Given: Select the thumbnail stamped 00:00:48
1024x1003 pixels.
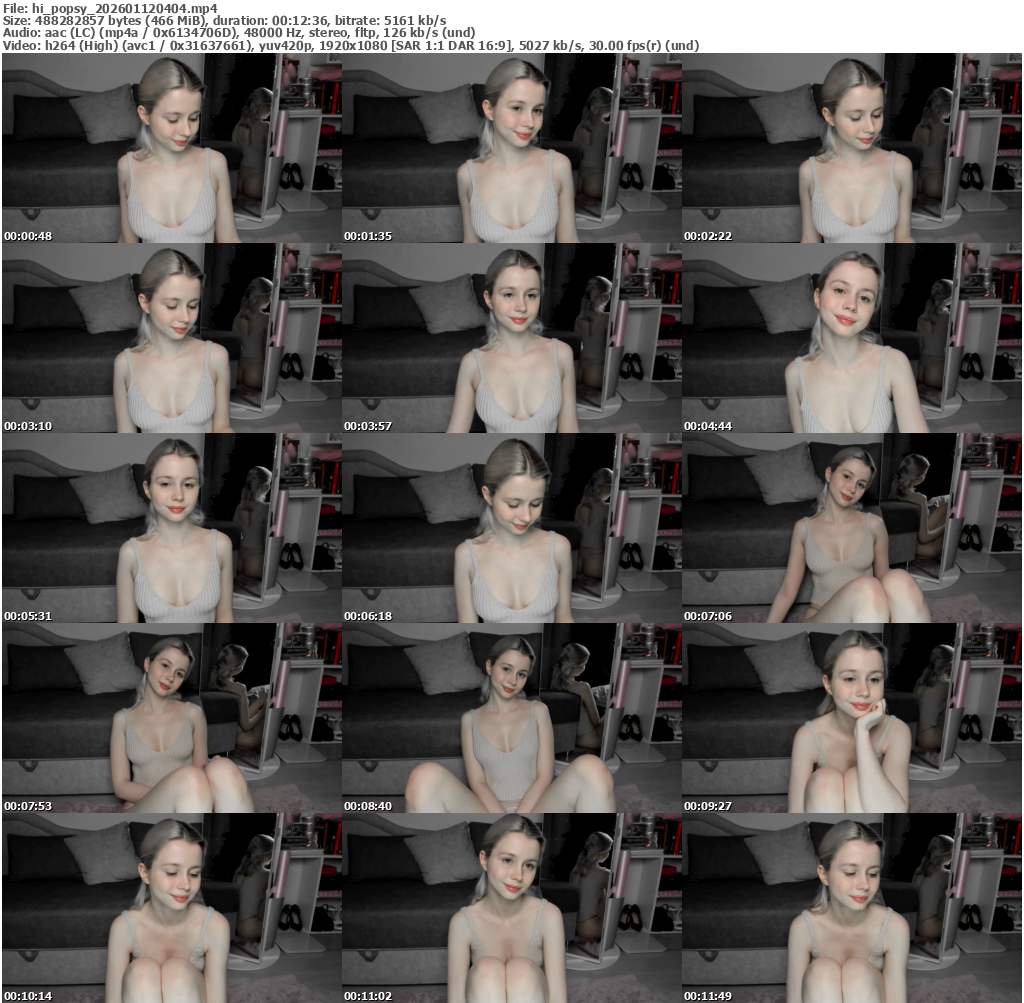Looking at the screenshot, I should point(172,148).
